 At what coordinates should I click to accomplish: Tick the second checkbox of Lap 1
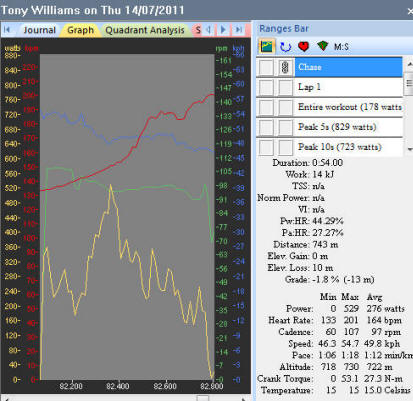coord(285,87)
